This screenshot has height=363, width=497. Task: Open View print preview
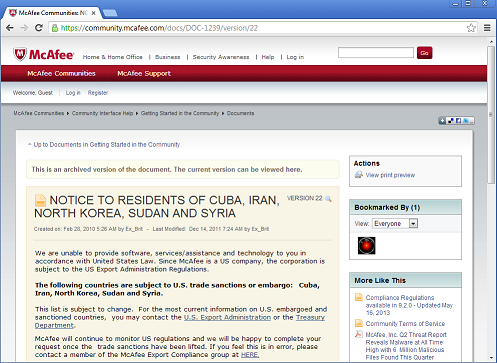(x=390, y=175)
